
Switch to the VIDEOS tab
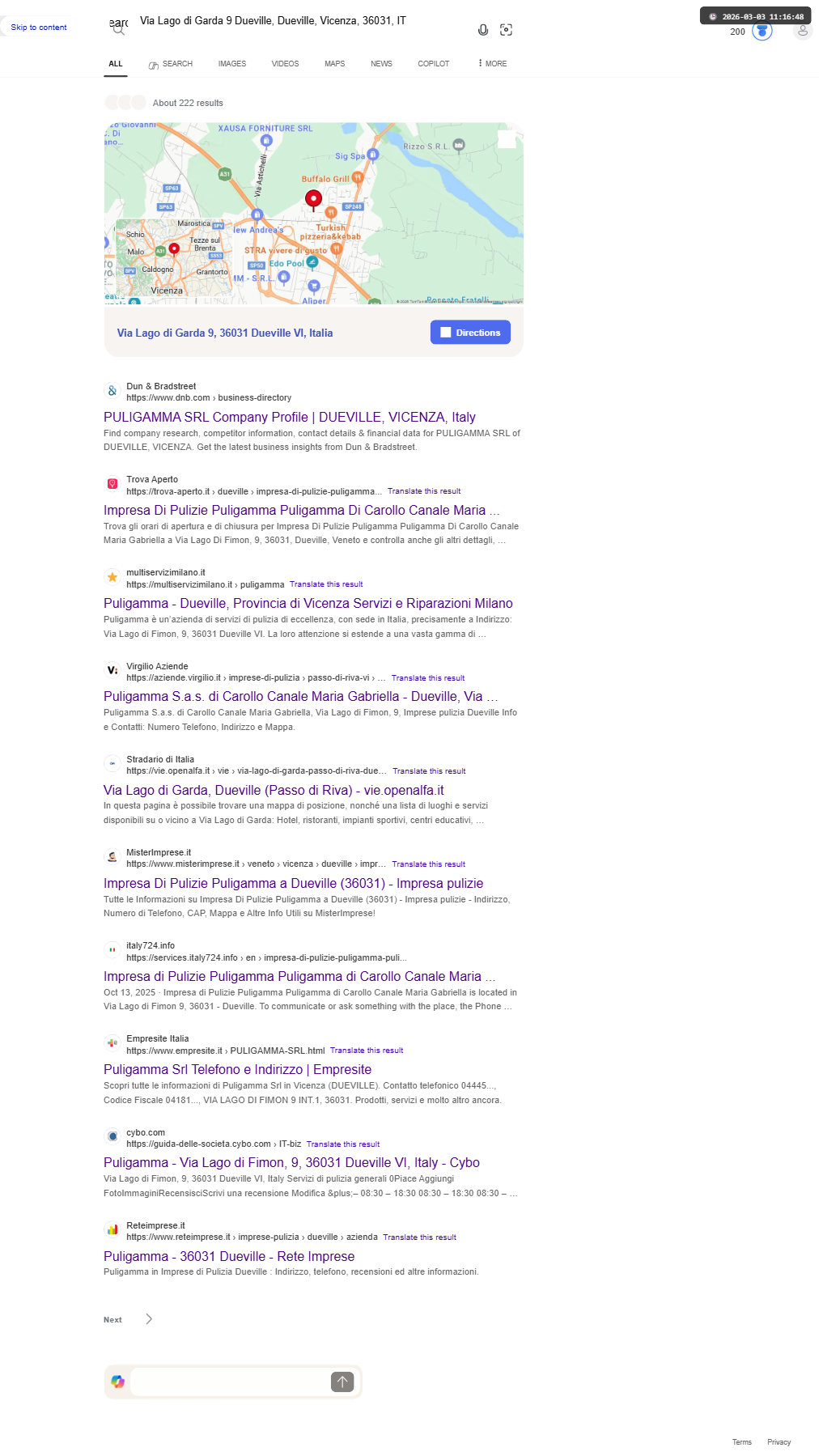(285, 63)
